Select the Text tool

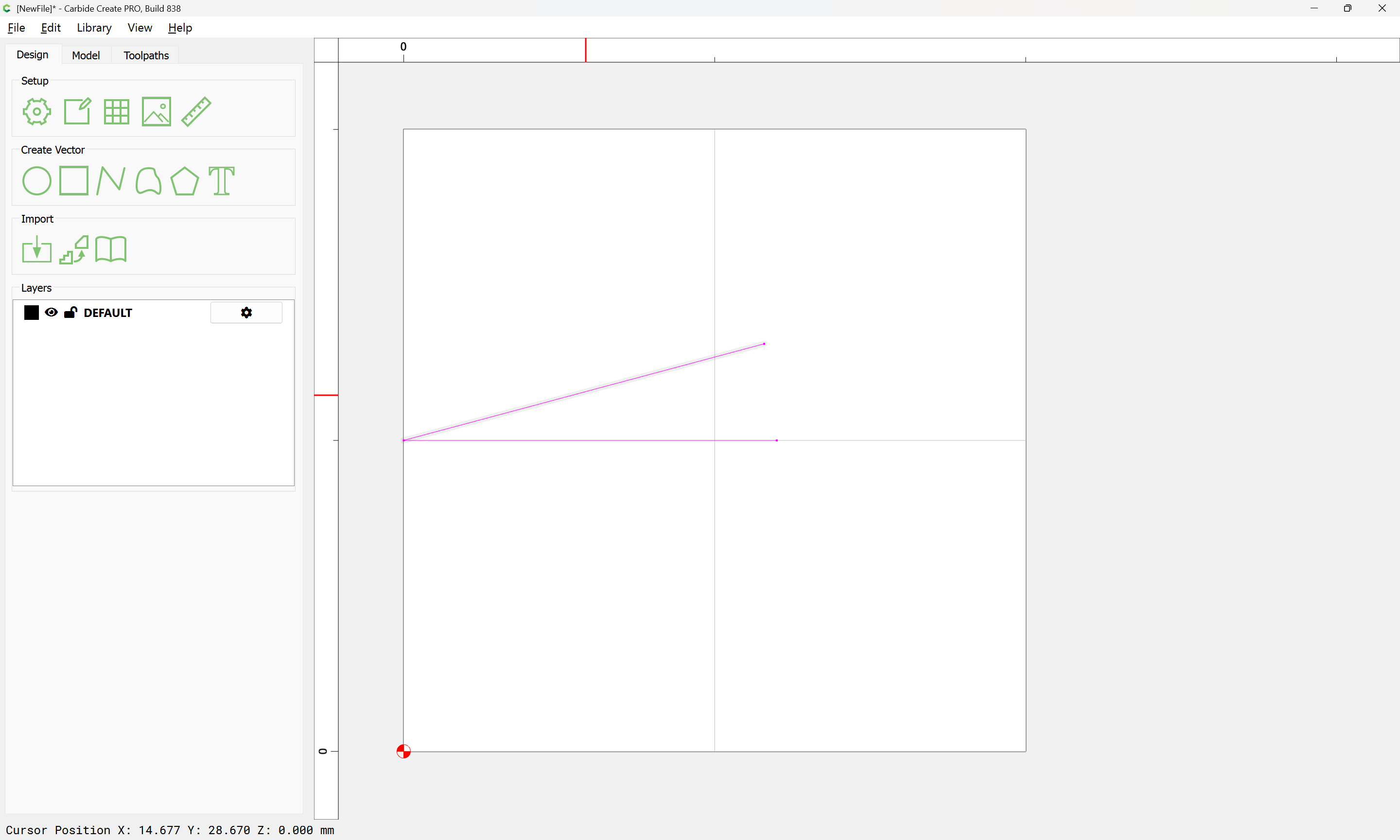(x=221, y=181)
